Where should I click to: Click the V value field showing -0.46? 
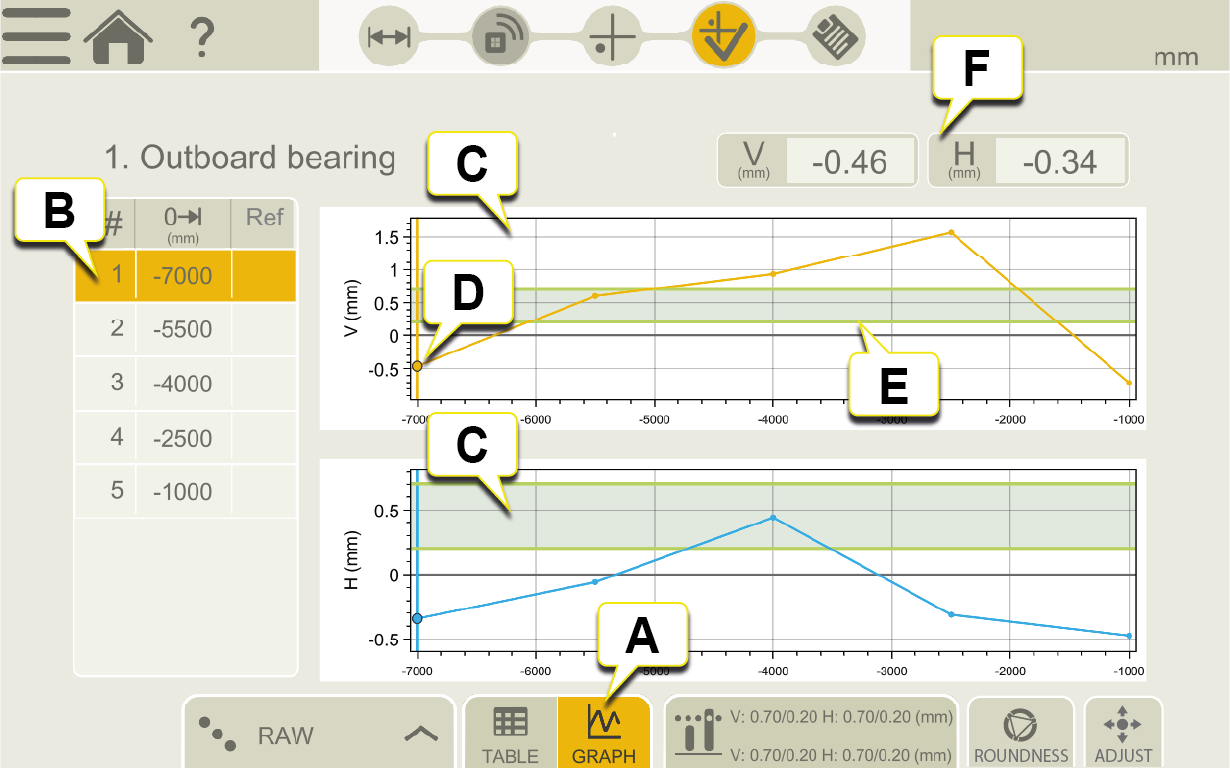(850, 161)
